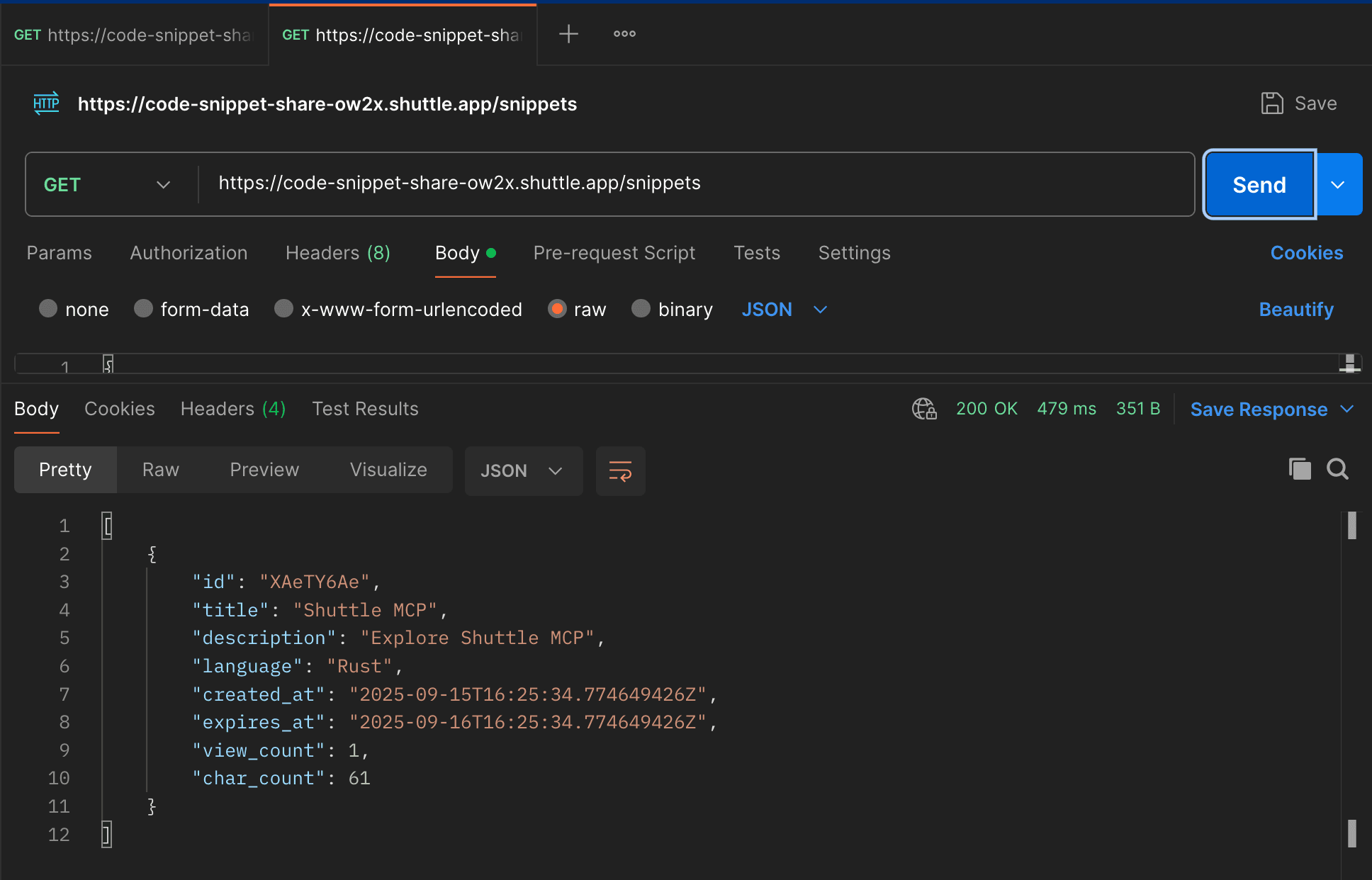Toggle line wrapping in the response viewer
1372x880 pixels.
620,470
